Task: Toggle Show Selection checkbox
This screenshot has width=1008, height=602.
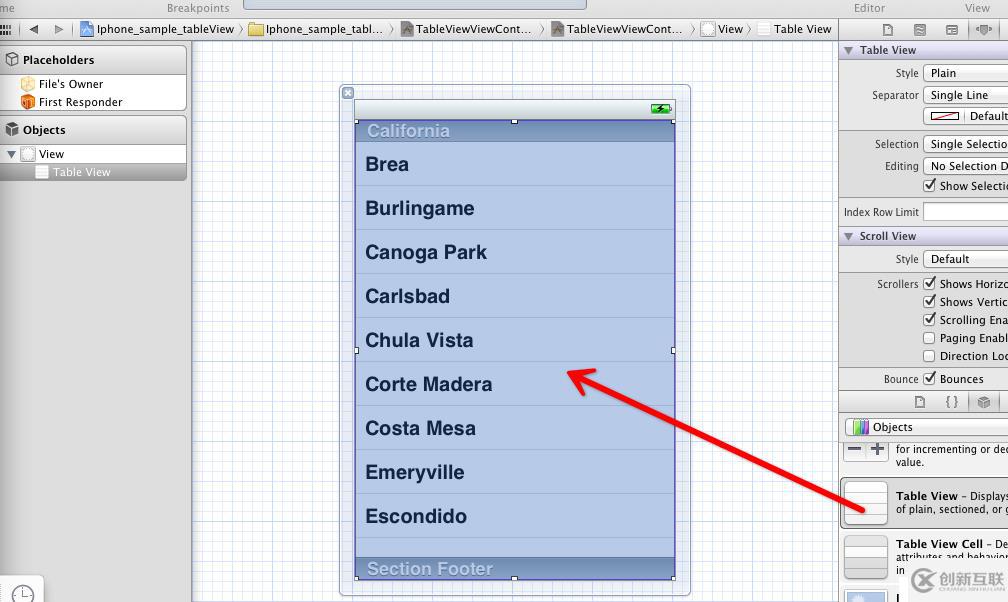Action: (x=930, y=185)
